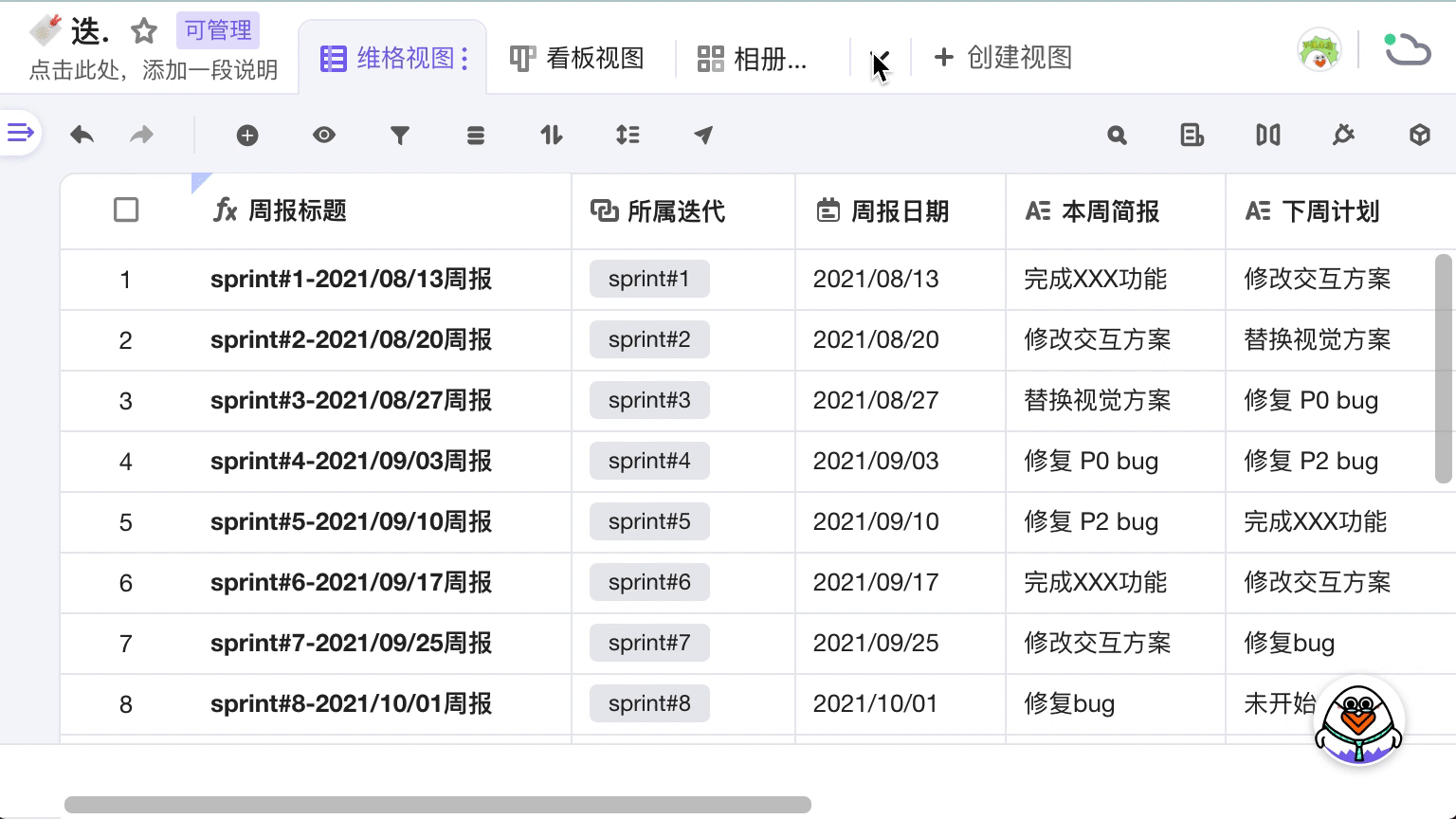Open the filter funnel tool
Image resolution: width=1456 pixels, height=819 pixels.
[x=400, y=136]
